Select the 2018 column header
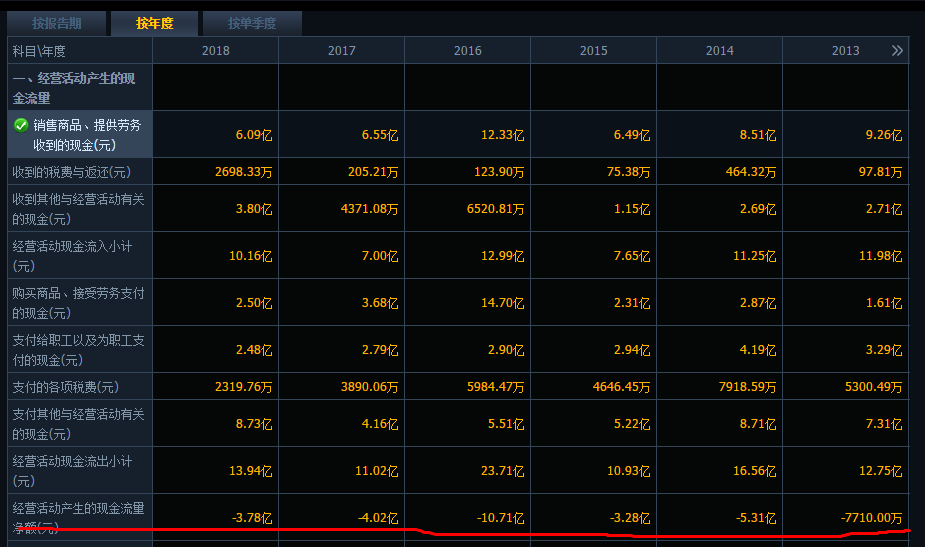The image size is (925, 547). pos(215,51)
